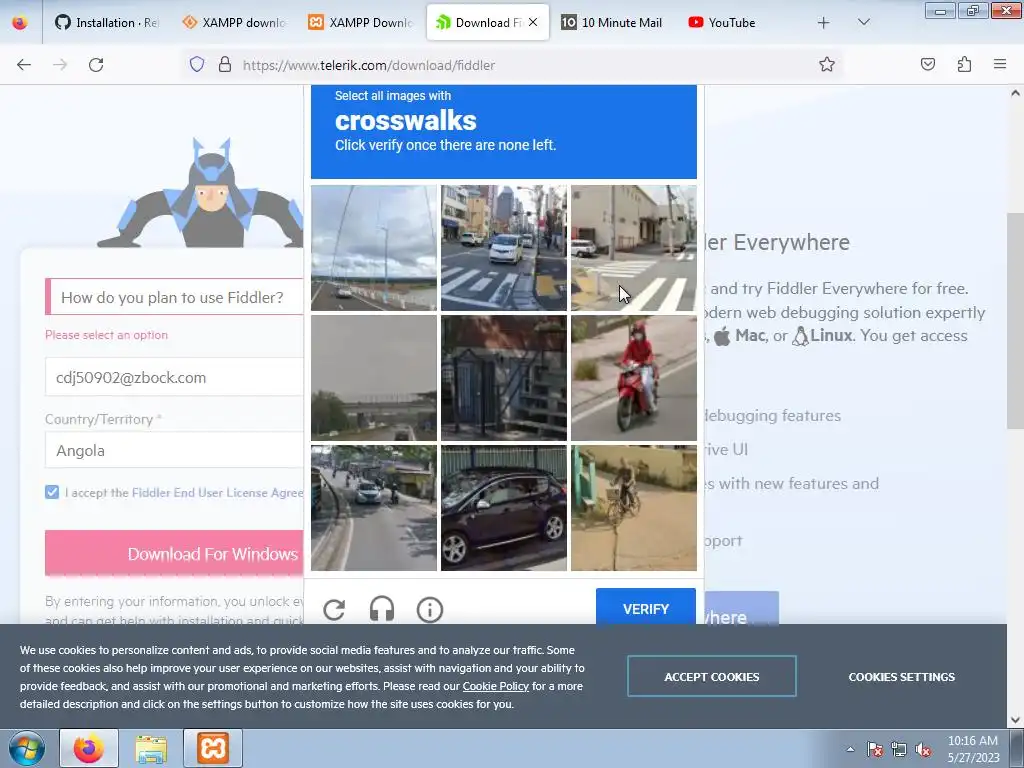The width and height of the screenshot is (1024, 768).
Task: Open the Action Center flag icon
Action: click(875, 749)
